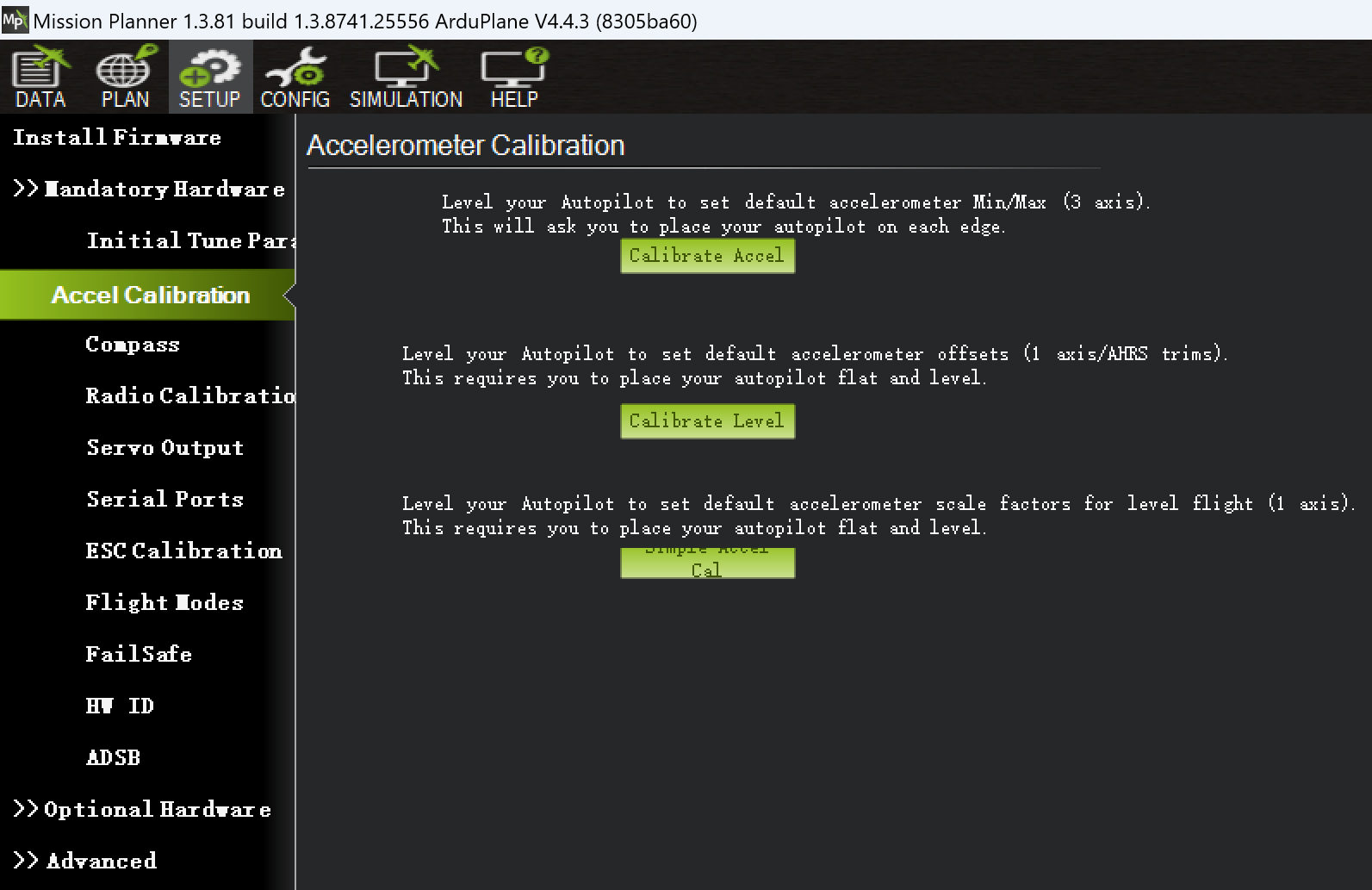Open the HW ID page

coord(120,706)
